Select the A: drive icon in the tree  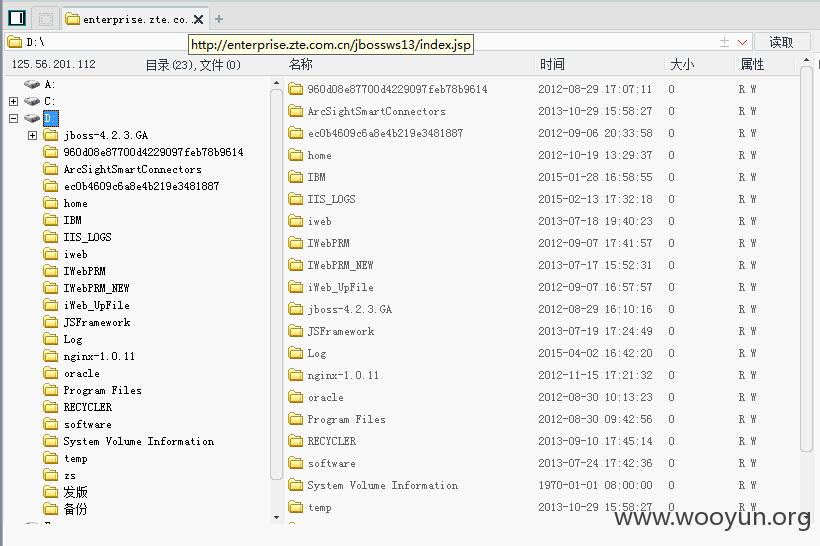click(32, 84)
